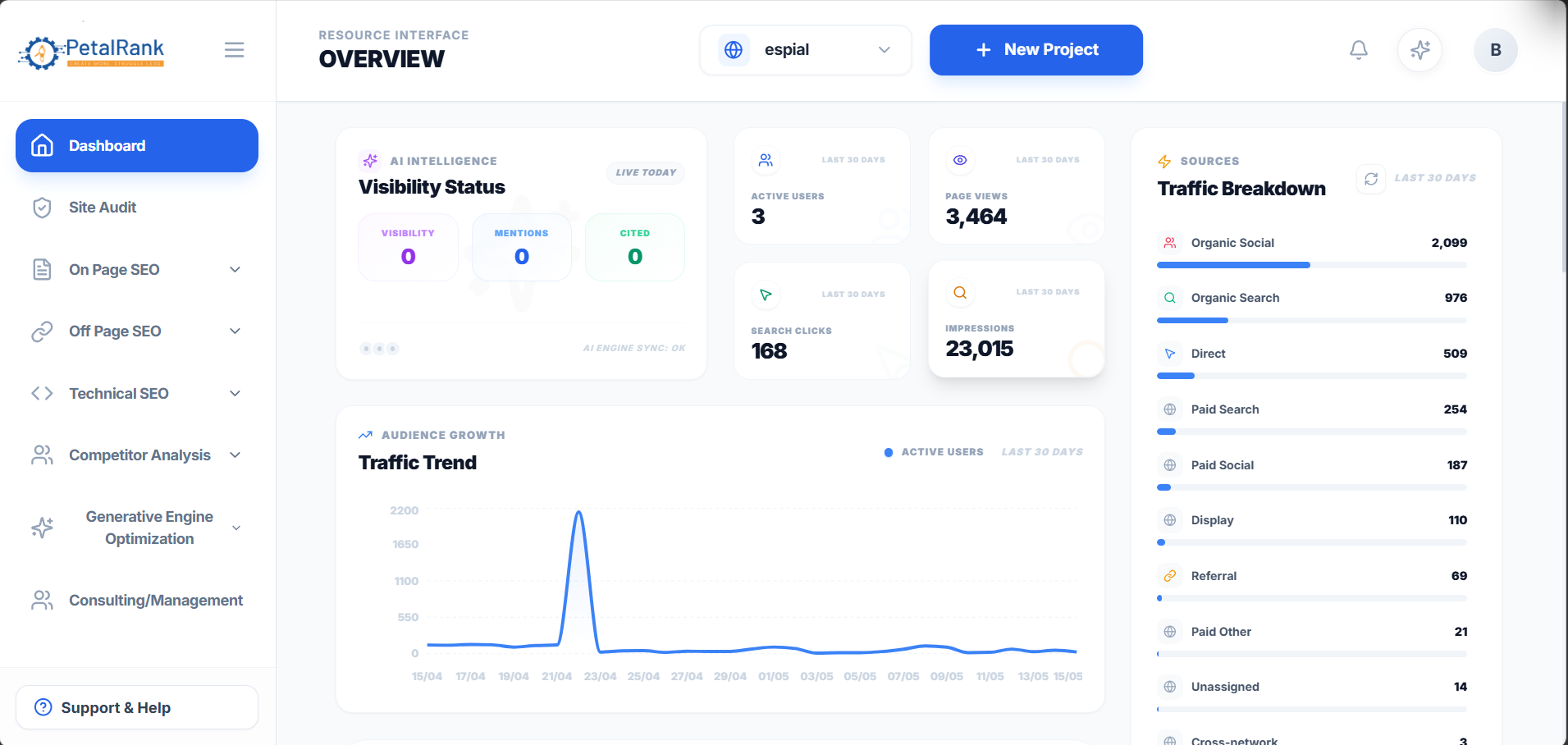
Task: Click the Organic Social source icon
Action: 1170,243
